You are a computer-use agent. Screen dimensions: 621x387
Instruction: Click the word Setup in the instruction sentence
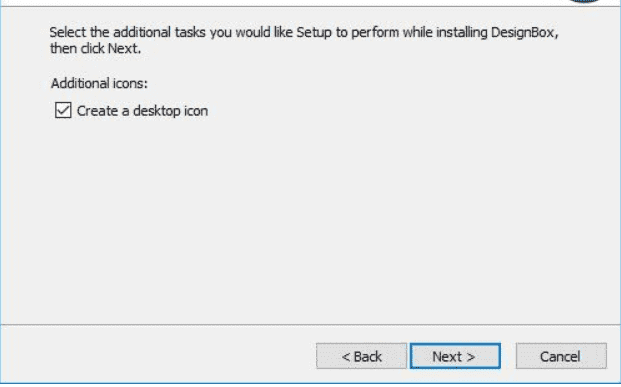coord(314,32)
